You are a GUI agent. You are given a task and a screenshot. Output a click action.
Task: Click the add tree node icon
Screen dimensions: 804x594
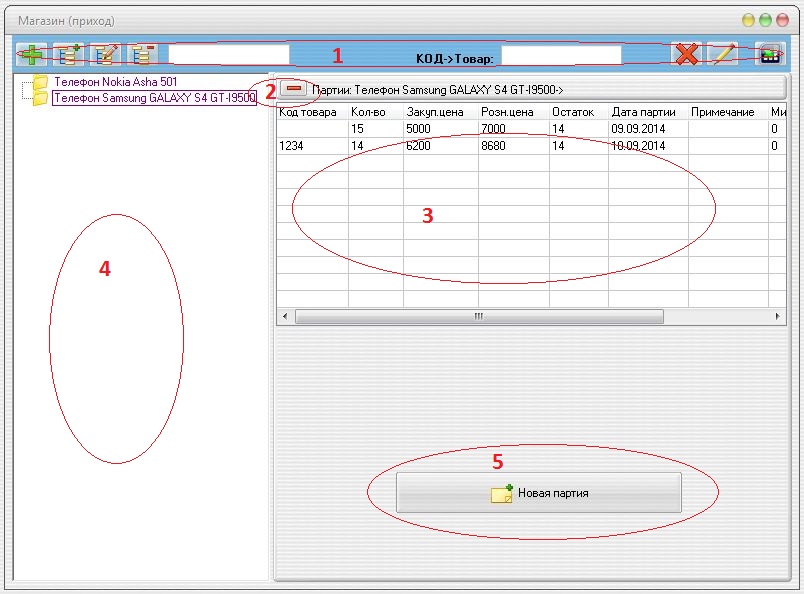coord(69,54)
